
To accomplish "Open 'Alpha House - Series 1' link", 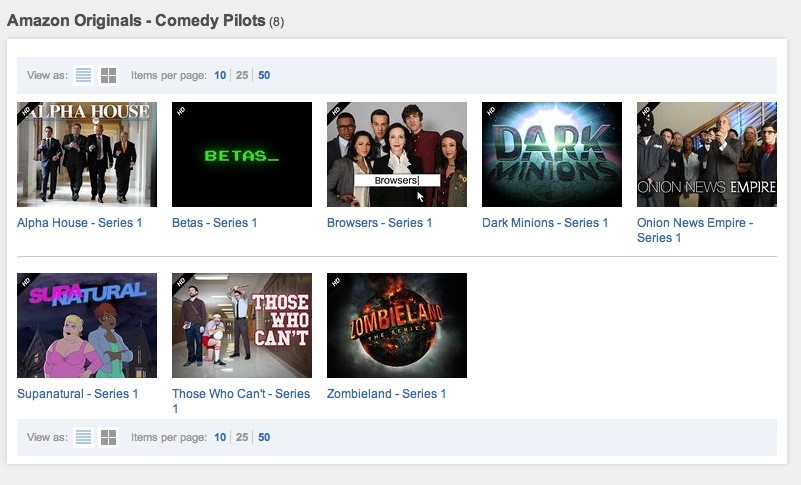I will [80, 223].
